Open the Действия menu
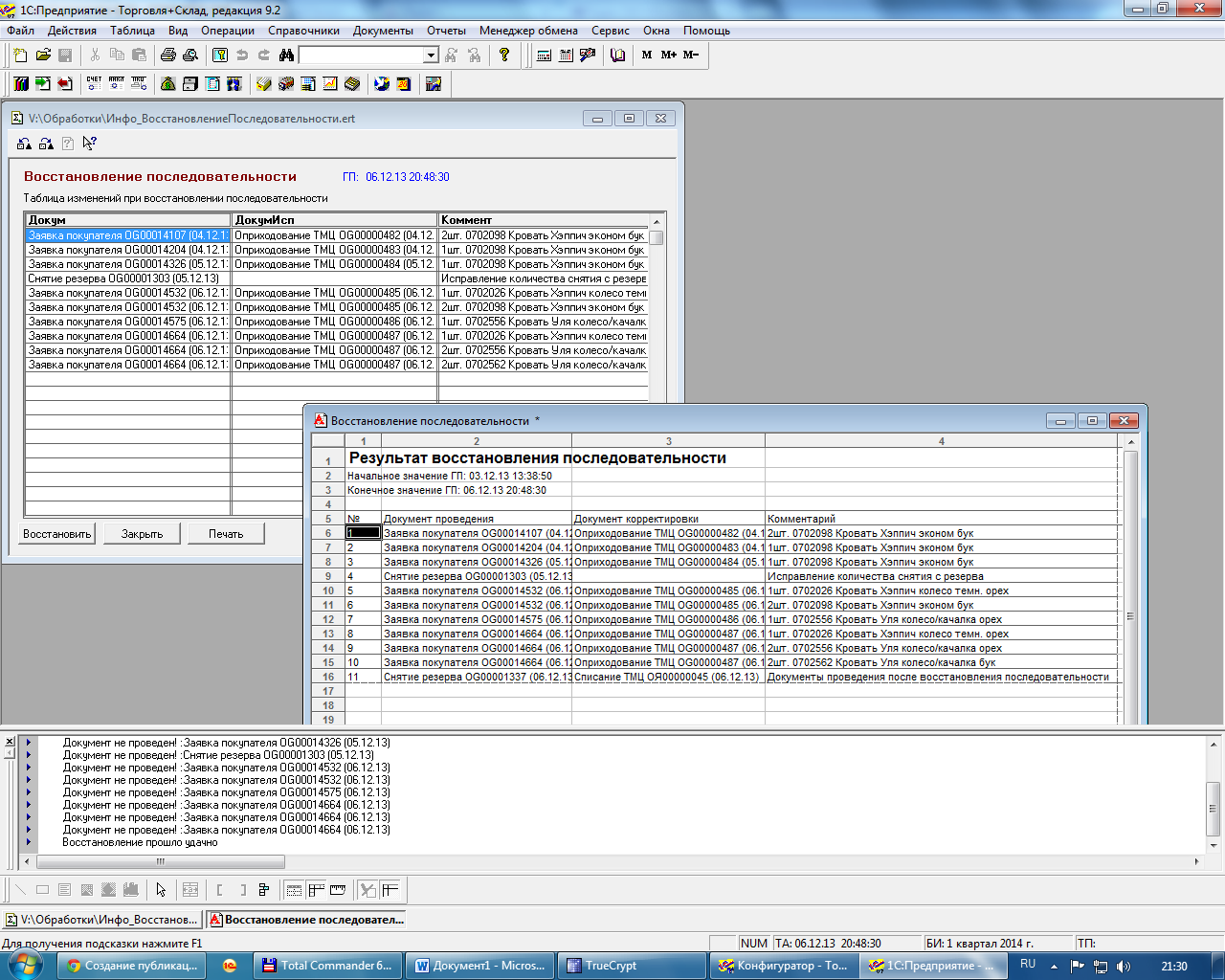 (72, 31)
